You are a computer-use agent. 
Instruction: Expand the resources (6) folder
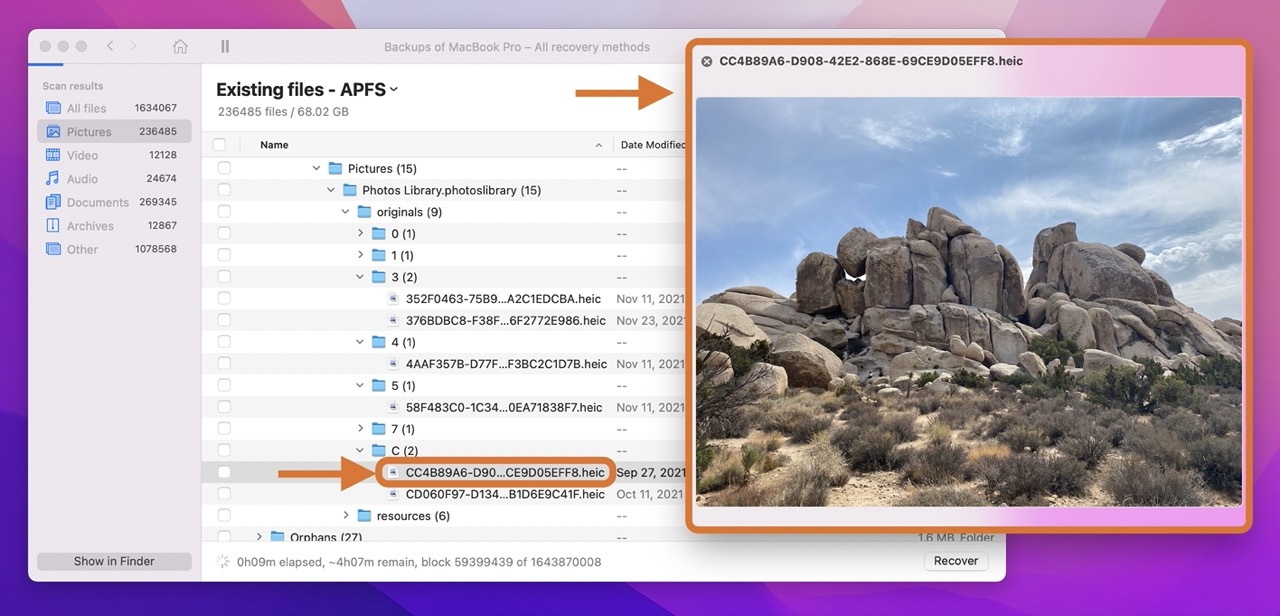click(347, 515)
